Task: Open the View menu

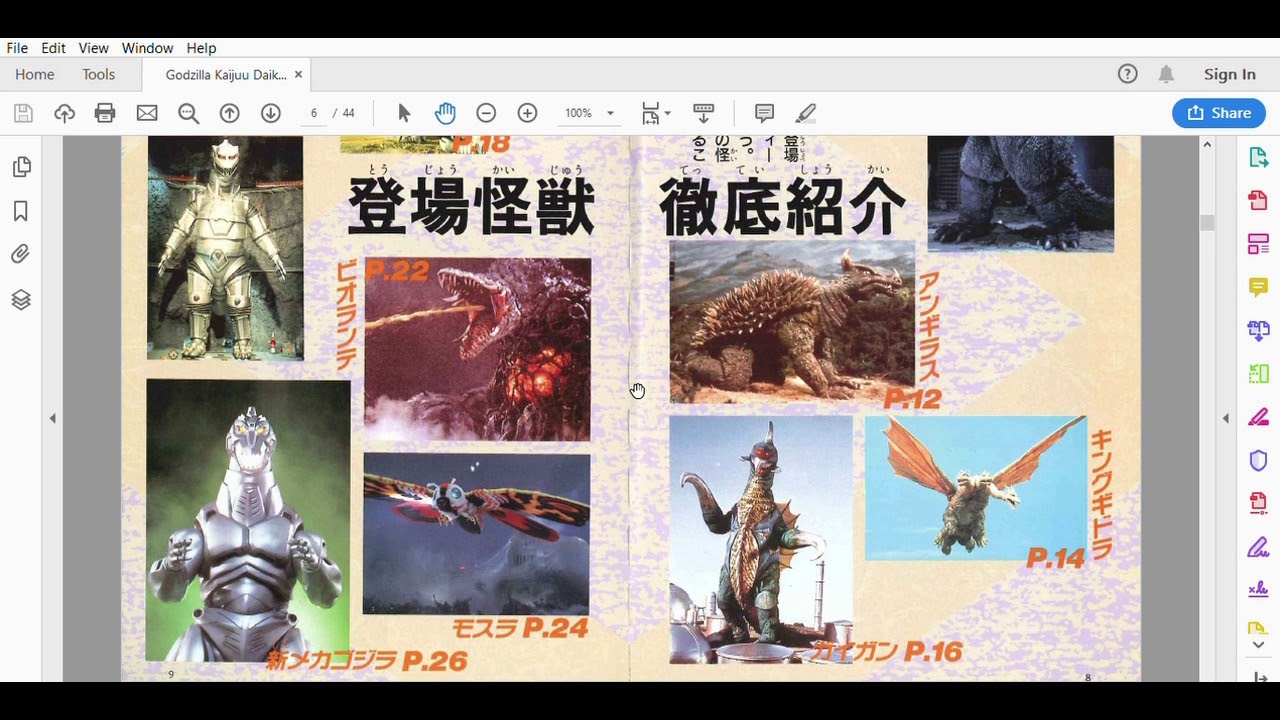Action: coord(93,48)
